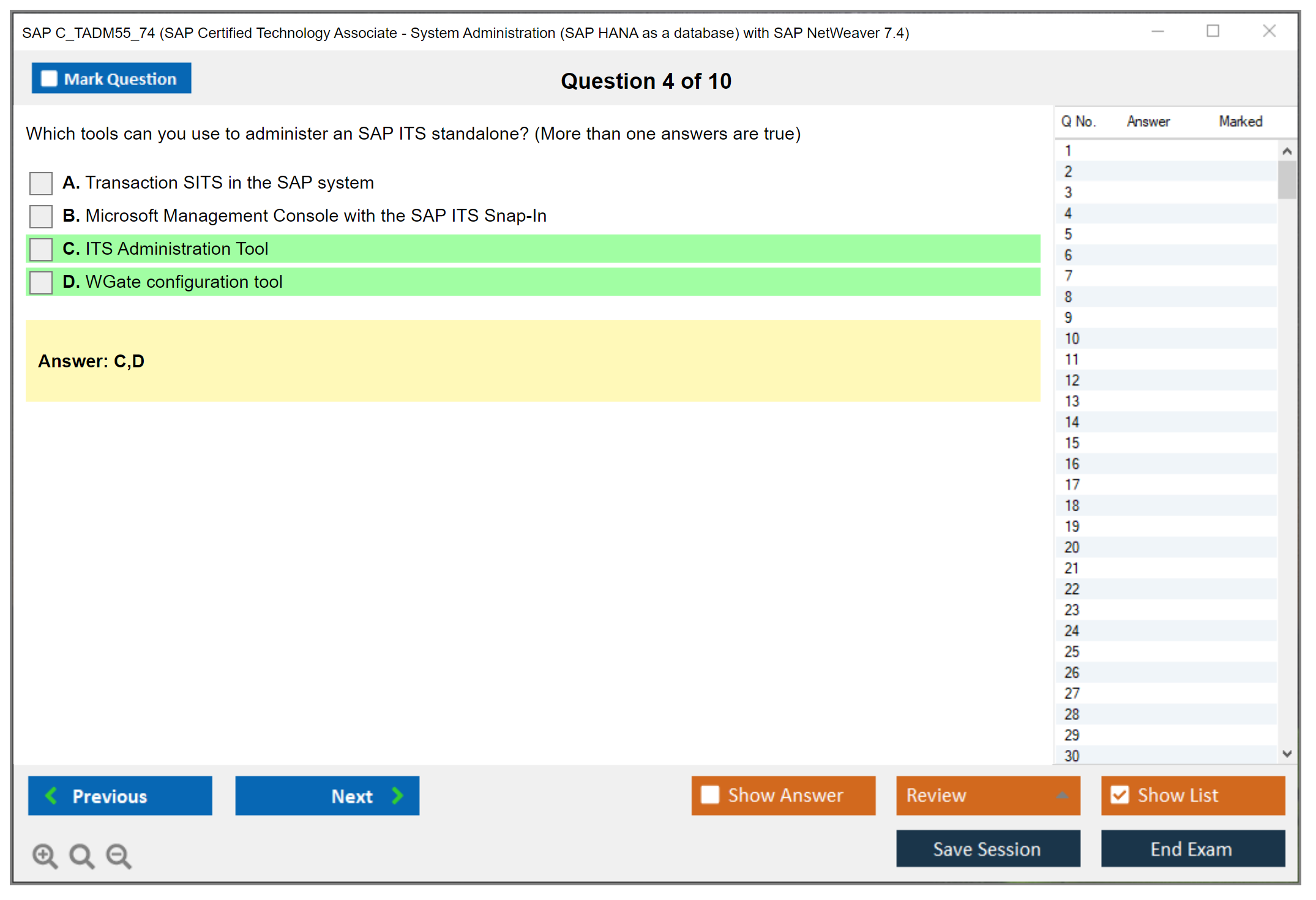Click the green left arrow on Previous

pyautogui.click(x=51, y=795)
